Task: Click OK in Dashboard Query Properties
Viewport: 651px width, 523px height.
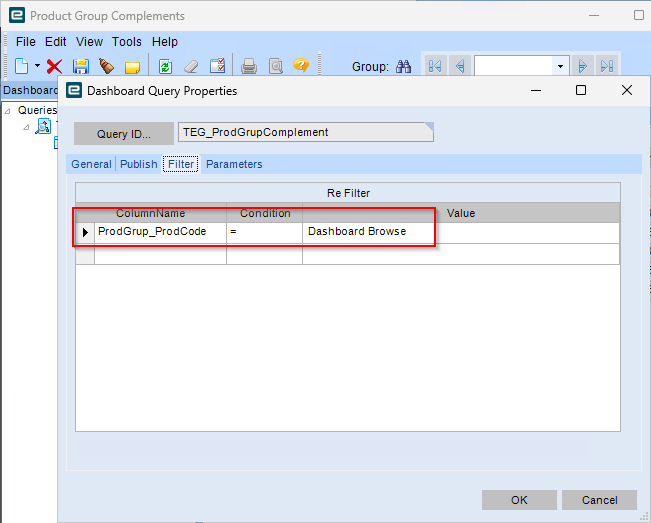Action: pos(519,500)
